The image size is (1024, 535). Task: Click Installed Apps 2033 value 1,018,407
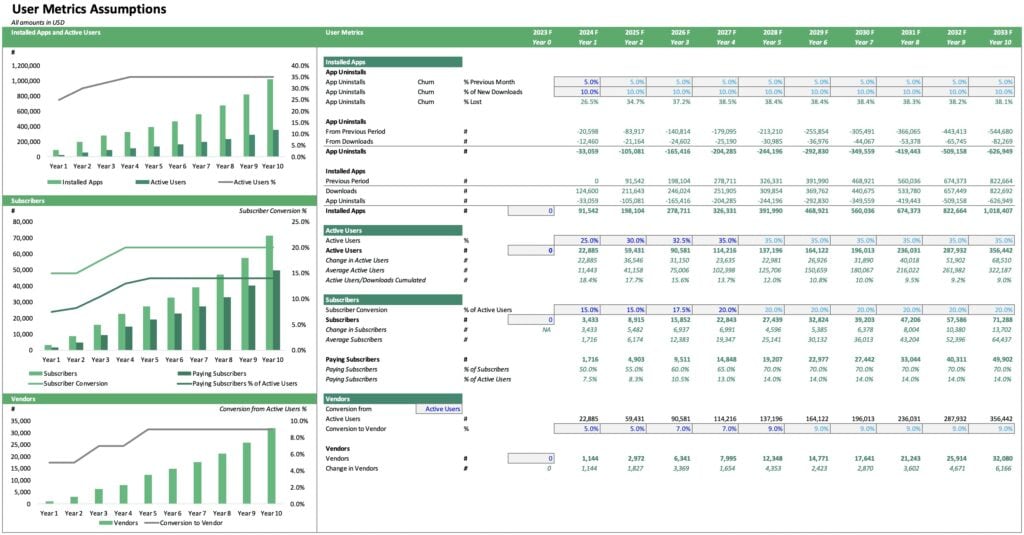(x=997, y=211)
